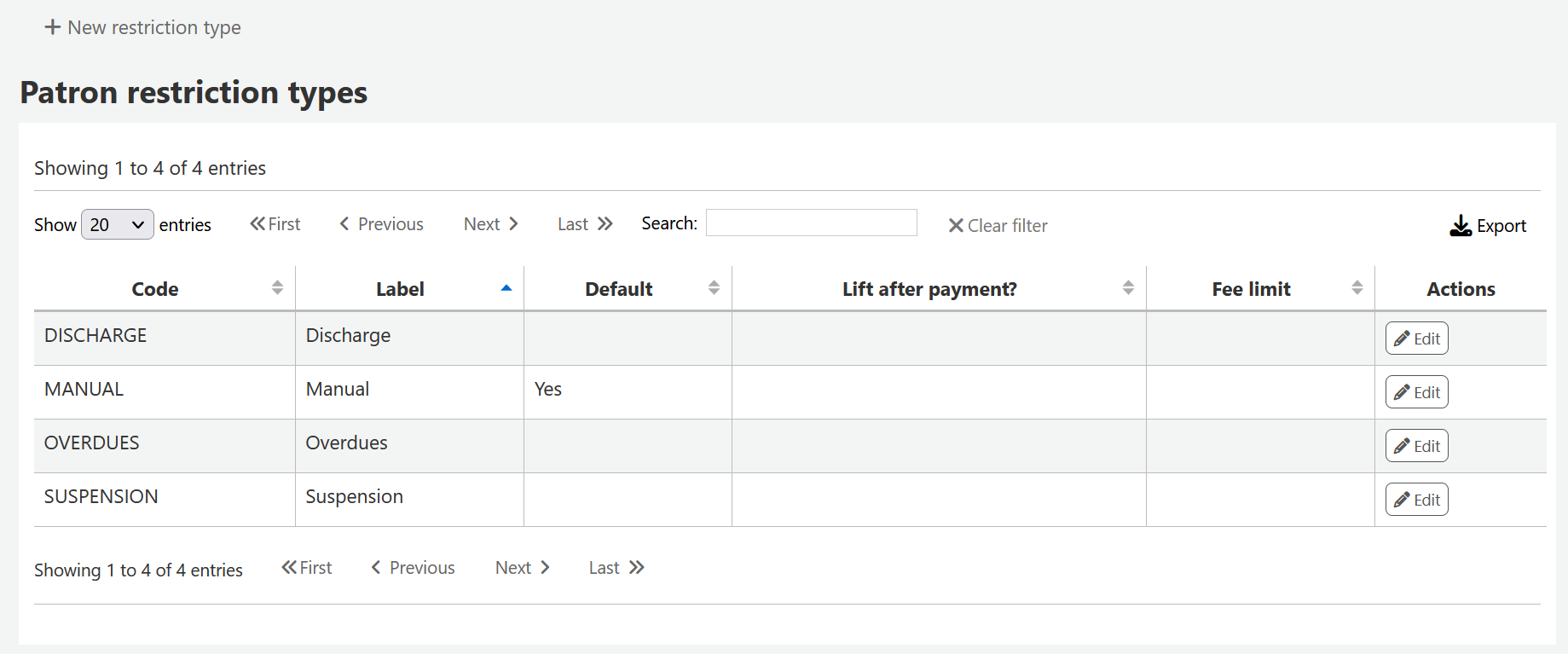This screenshot has width=1568, height=654.
Task: Click New restriction type button
Action: (x=143, y=27)
